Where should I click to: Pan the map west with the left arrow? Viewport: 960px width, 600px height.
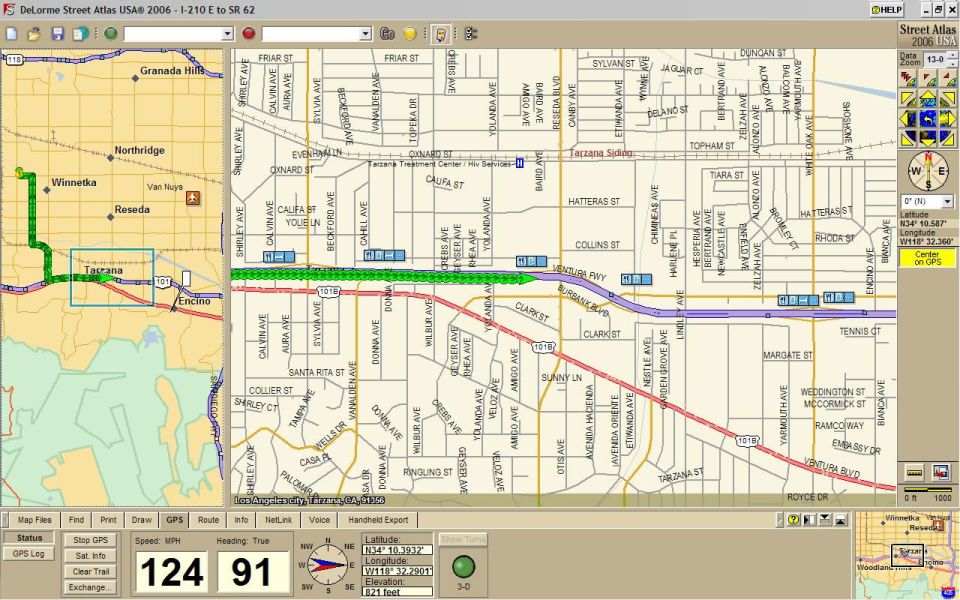[x=908, y=118]
